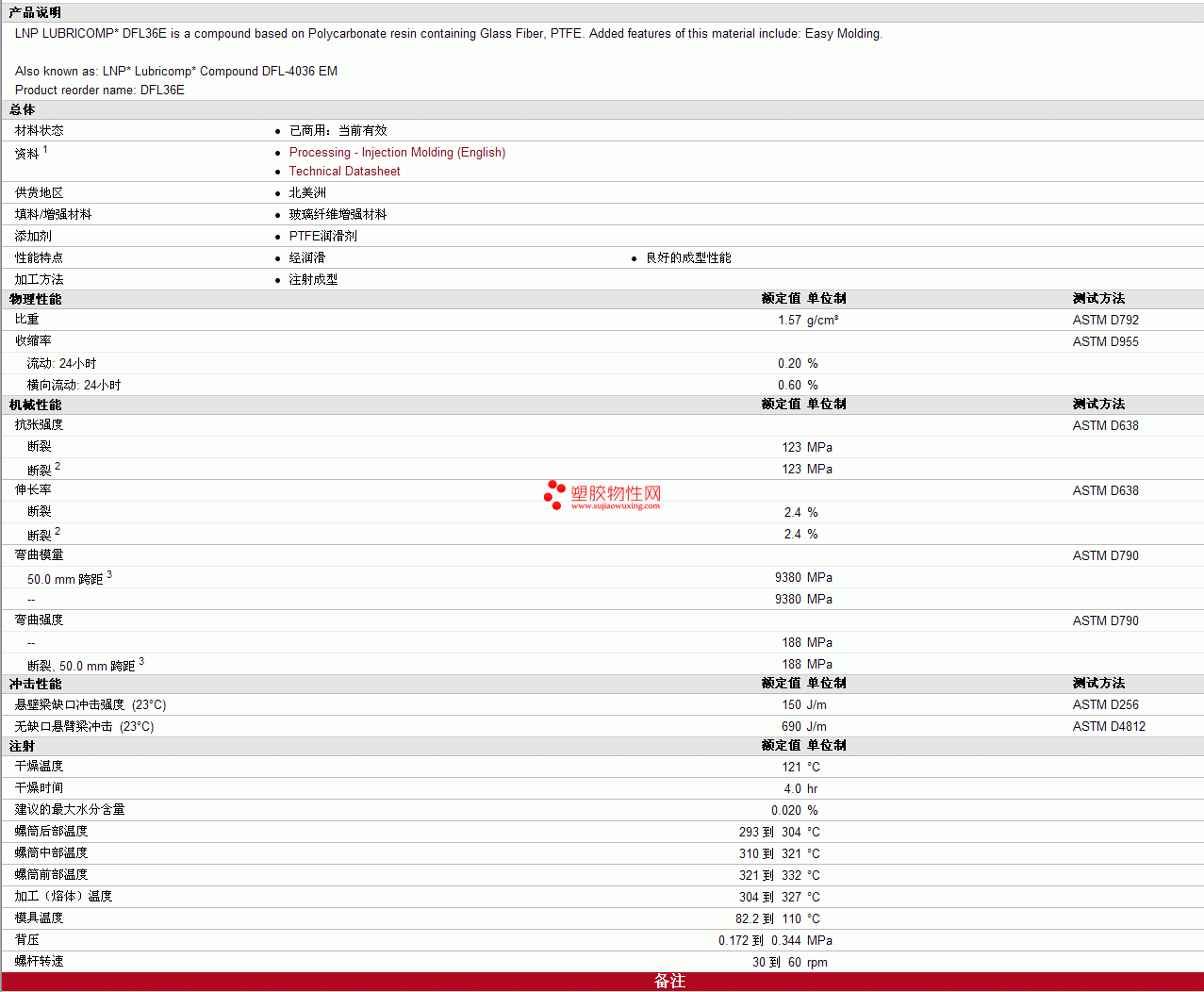Select 螺筒前部温度 row label
This screenshot has width=1204, height=992.
point(51,875)
